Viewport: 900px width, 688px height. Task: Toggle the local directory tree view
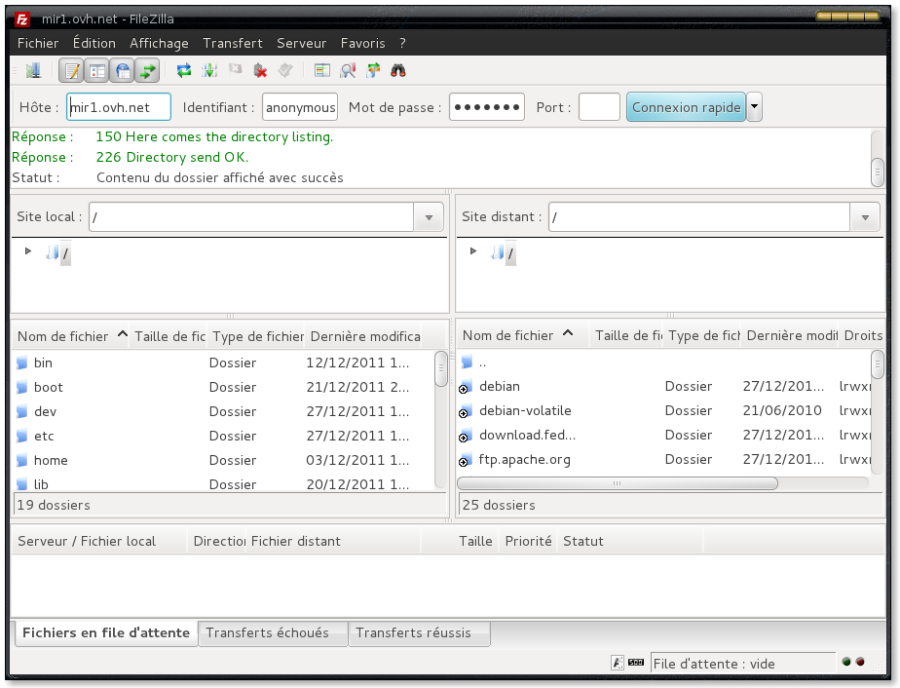pyautogui.click(x=97, y=70)
